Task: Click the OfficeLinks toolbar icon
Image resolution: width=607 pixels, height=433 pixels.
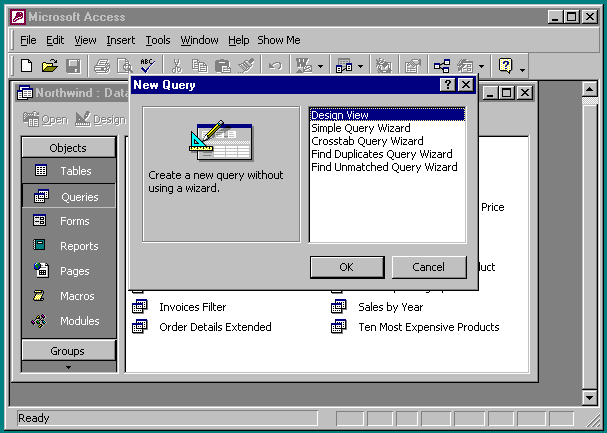Action: pos(304,66)
